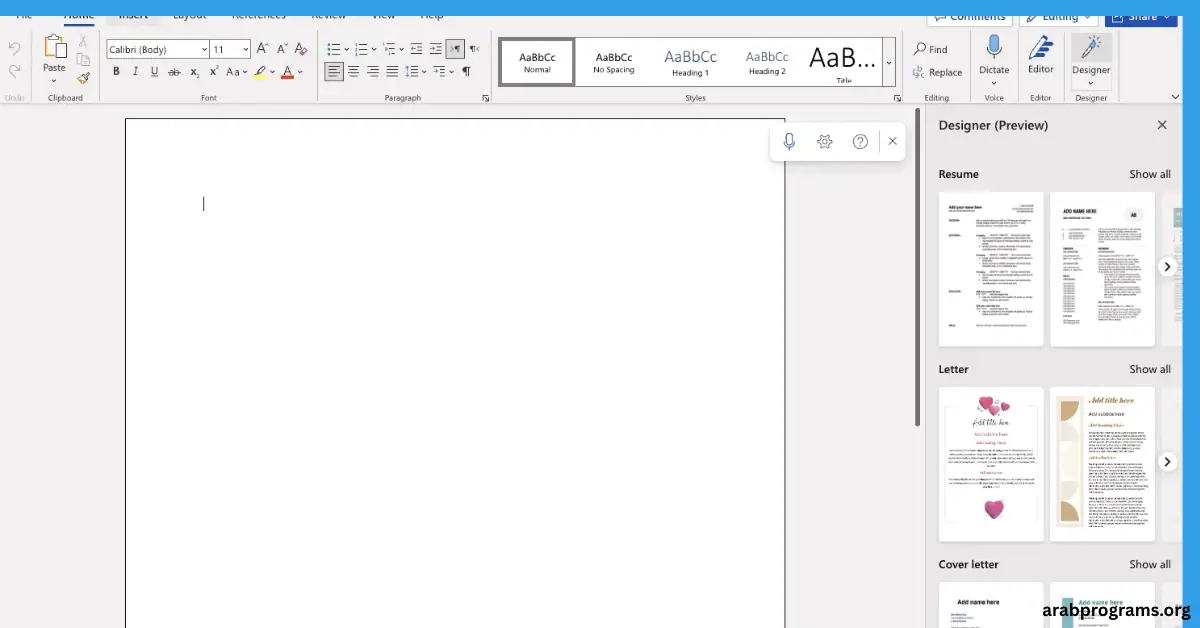Open Paragraph settings dialog launcher
Screen dimensions: 1200x628
[x=486, y=98]
